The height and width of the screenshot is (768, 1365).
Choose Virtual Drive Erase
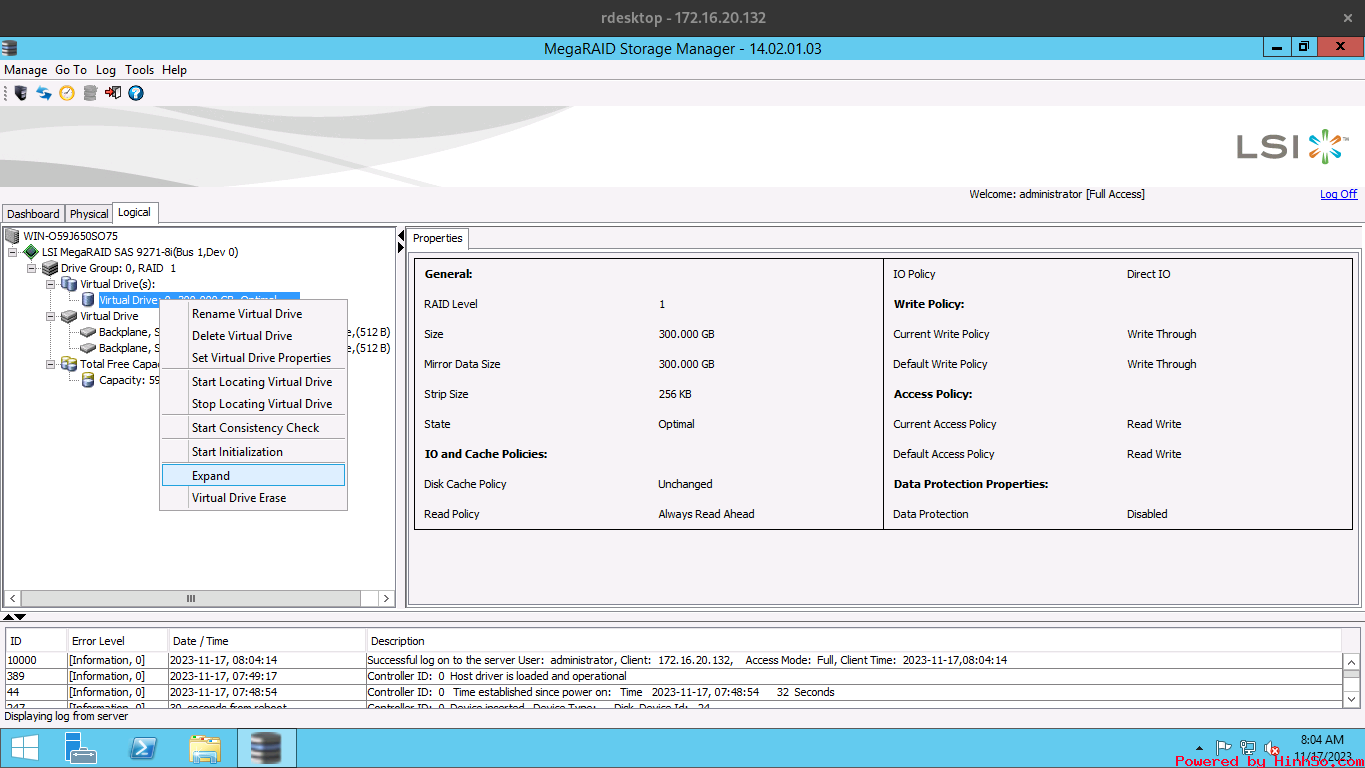[253, 498]
